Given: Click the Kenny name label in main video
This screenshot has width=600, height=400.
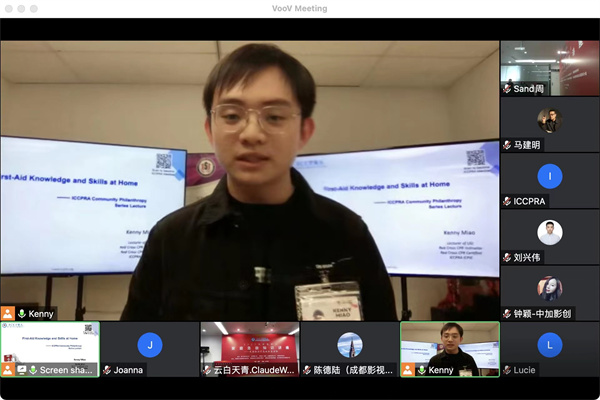Looking at the screenshot, I should (x=41, y=314).
